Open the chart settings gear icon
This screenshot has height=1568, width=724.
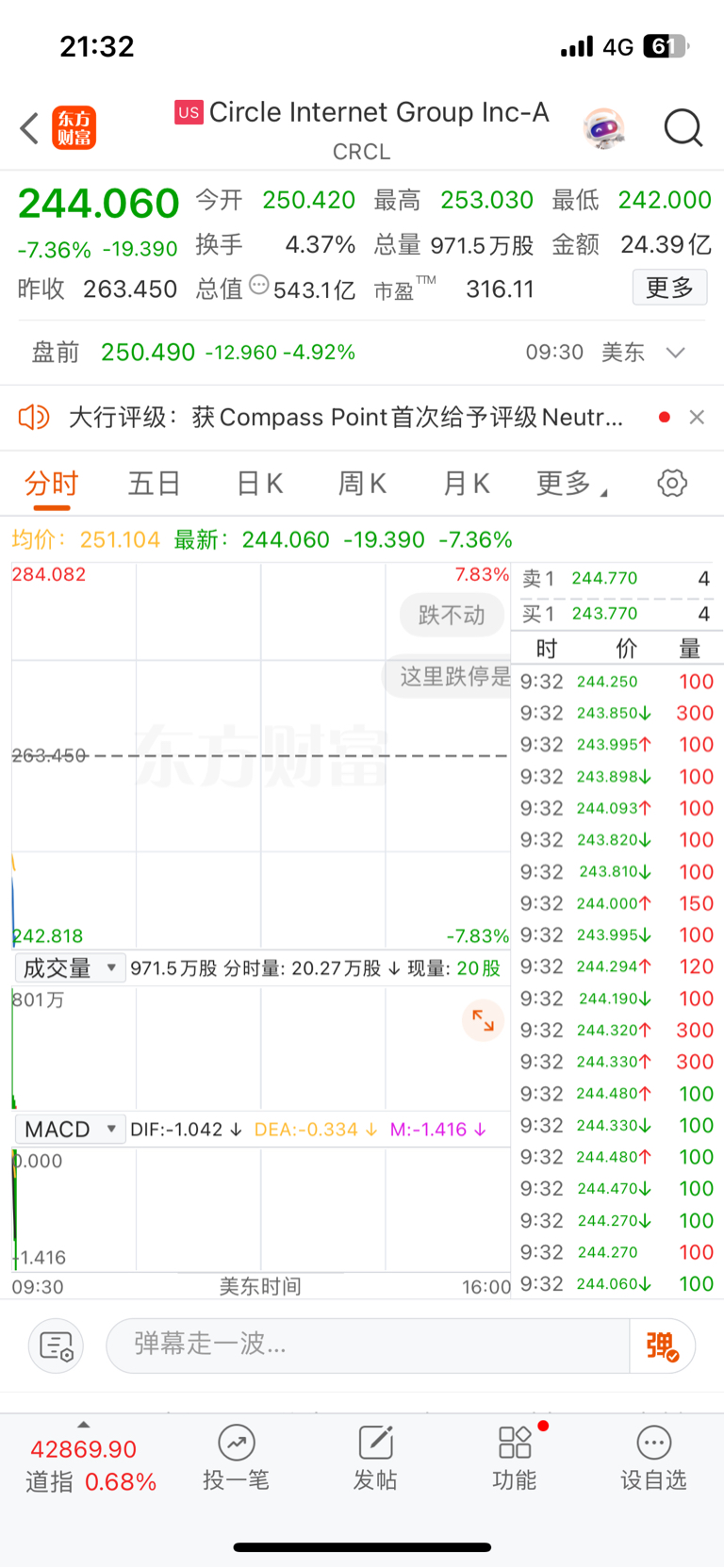672,484
